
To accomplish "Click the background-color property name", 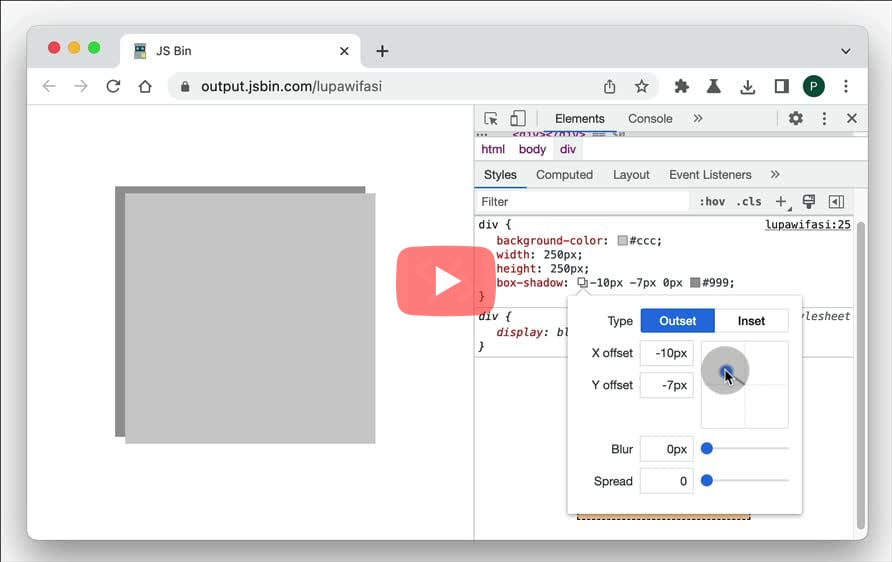I will click(x=550, y=241).
